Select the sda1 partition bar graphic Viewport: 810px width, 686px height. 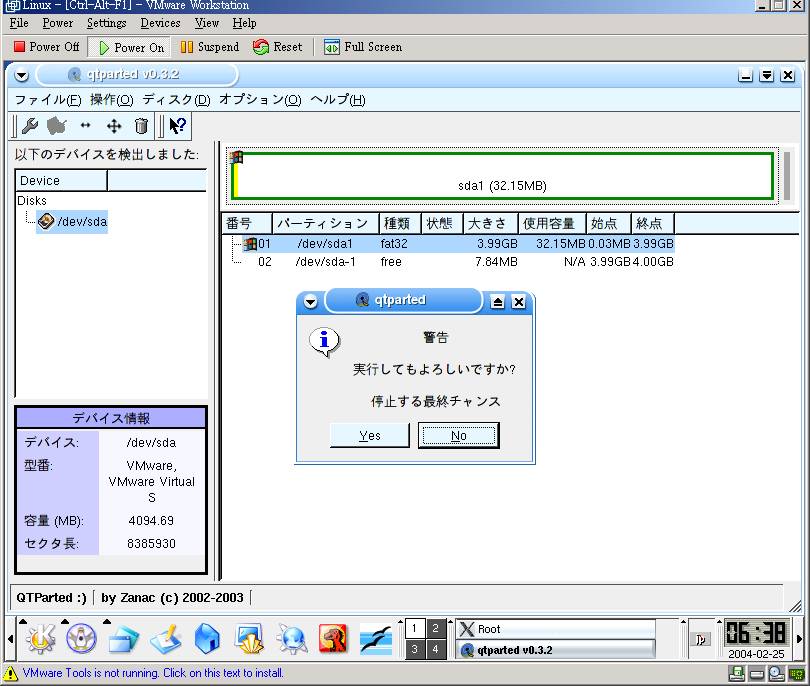[x=503, y=176]
